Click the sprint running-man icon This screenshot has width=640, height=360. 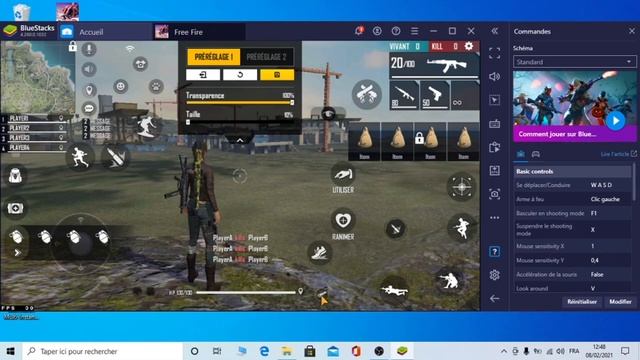click(x=80, y=157)
